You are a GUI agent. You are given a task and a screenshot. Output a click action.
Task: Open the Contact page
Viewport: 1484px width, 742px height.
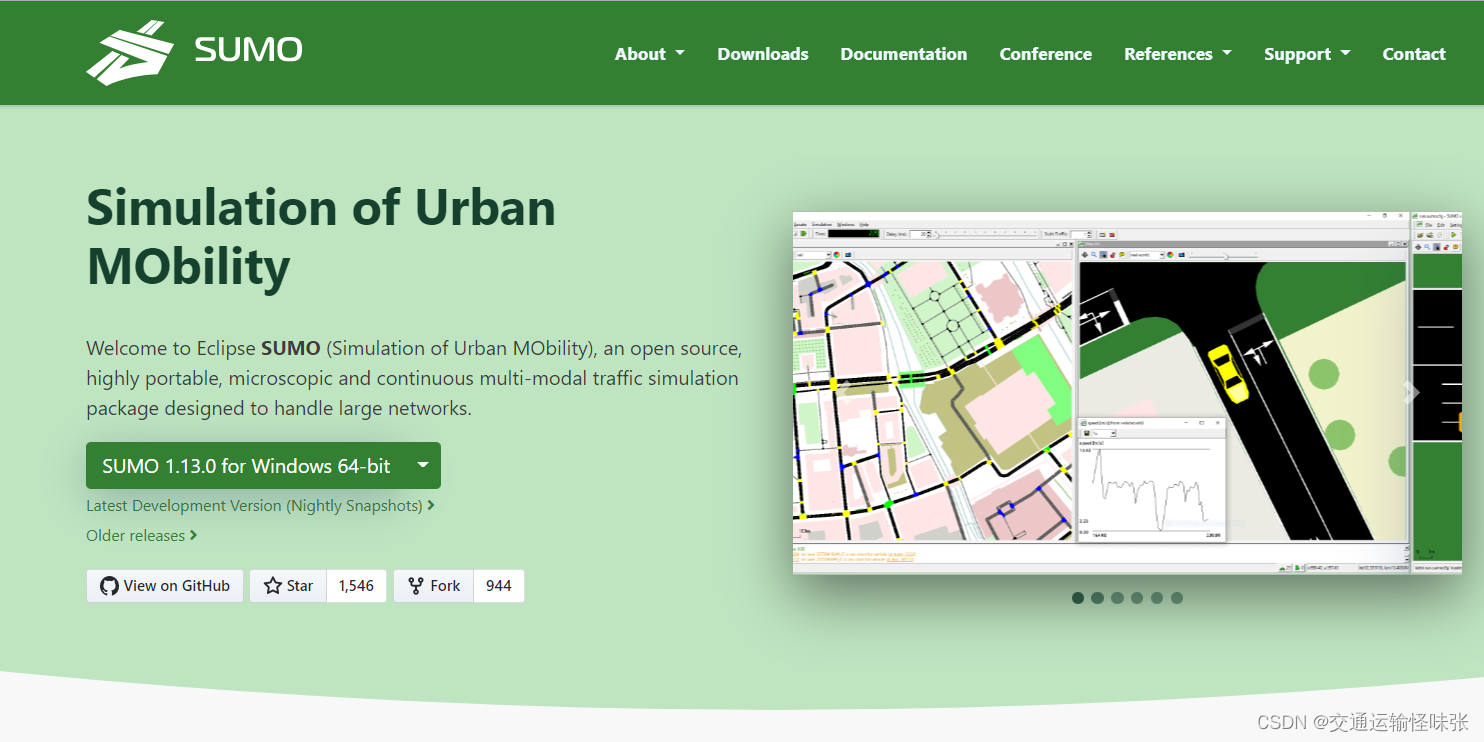click(x=1414, y=54)
